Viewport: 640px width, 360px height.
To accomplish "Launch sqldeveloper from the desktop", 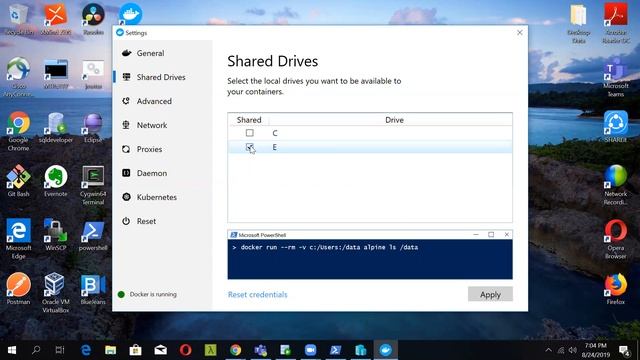I will 56,127.
